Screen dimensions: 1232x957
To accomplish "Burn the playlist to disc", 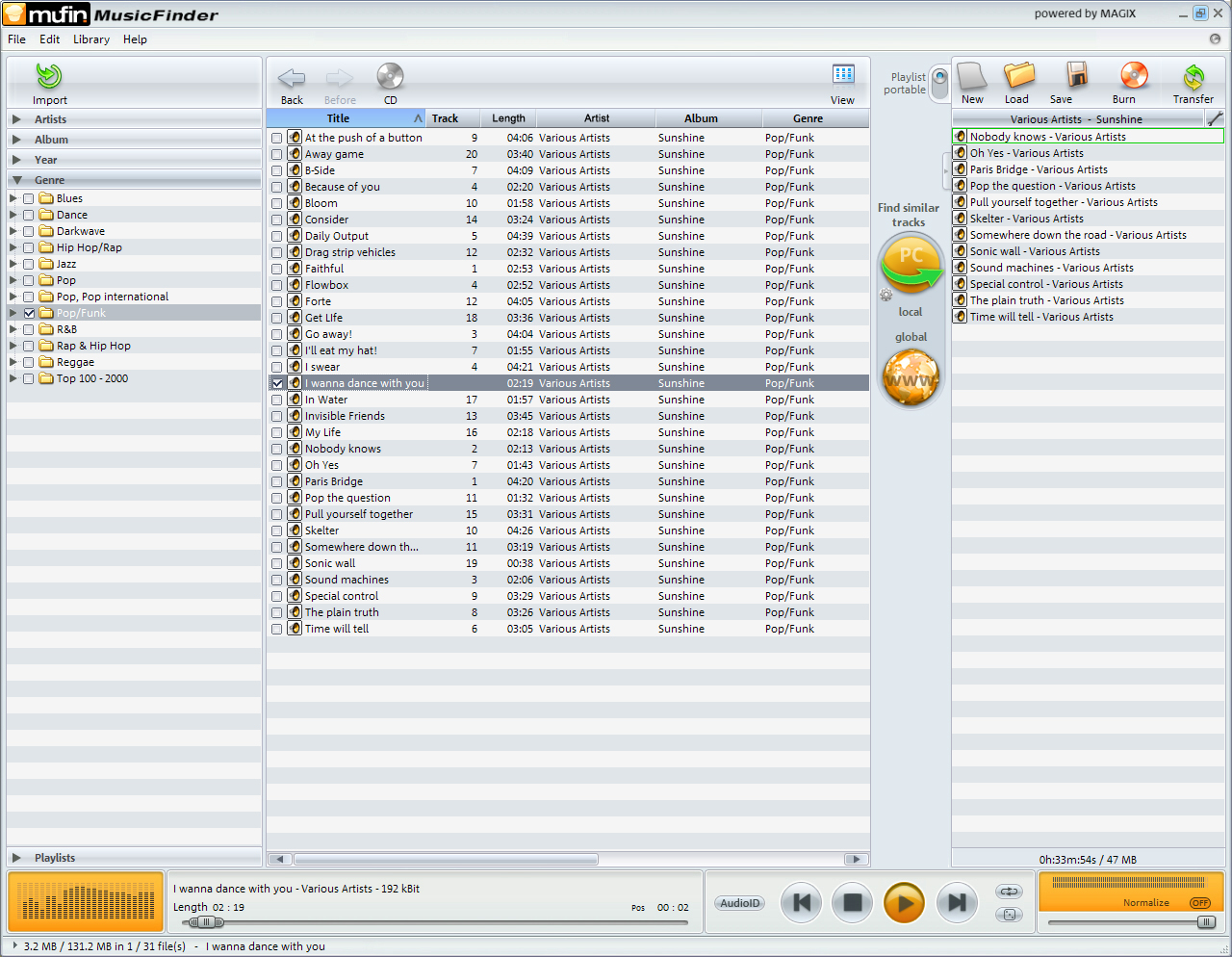I will click(1134, 76).
